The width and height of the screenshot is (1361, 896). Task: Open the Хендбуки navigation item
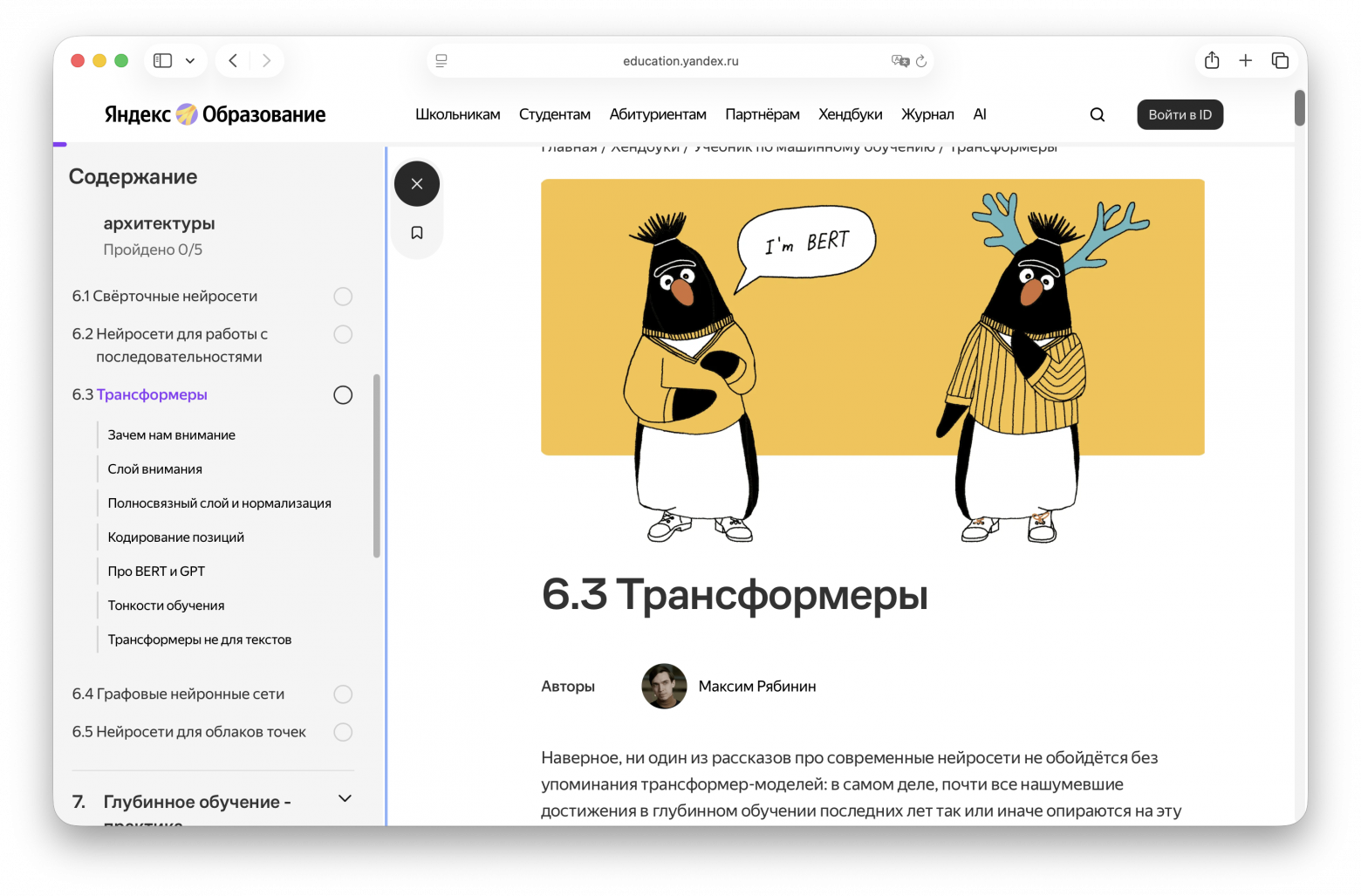(x=851, y=114)
